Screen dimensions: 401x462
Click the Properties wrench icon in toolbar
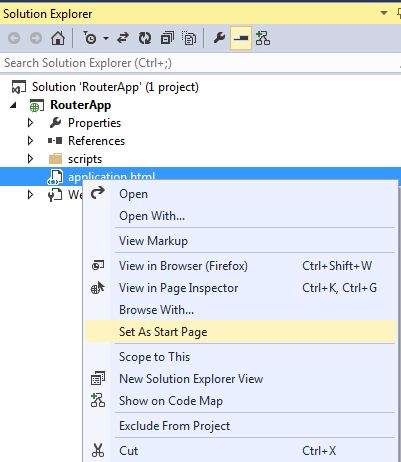click(219, 38)
